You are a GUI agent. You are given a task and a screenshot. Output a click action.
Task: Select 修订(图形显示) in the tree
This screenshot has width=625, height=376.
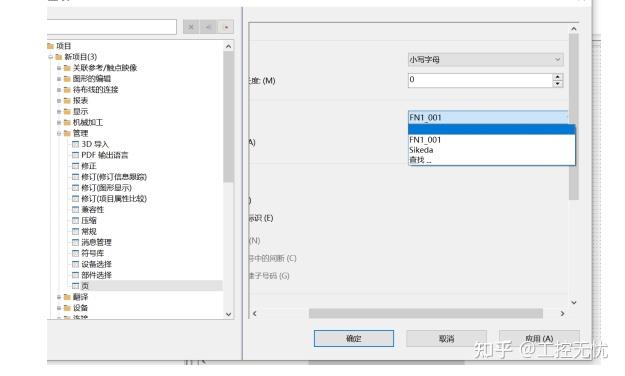tap(106, 187)
